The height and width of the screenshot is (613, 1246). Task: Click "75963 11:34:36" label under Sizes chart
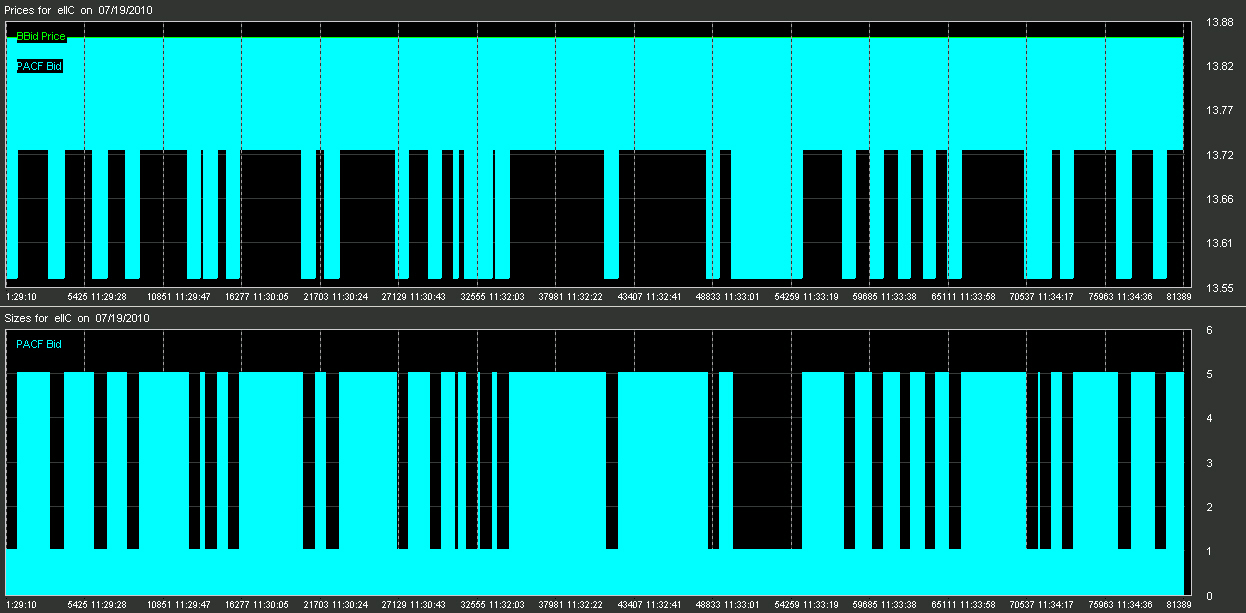1120,605
